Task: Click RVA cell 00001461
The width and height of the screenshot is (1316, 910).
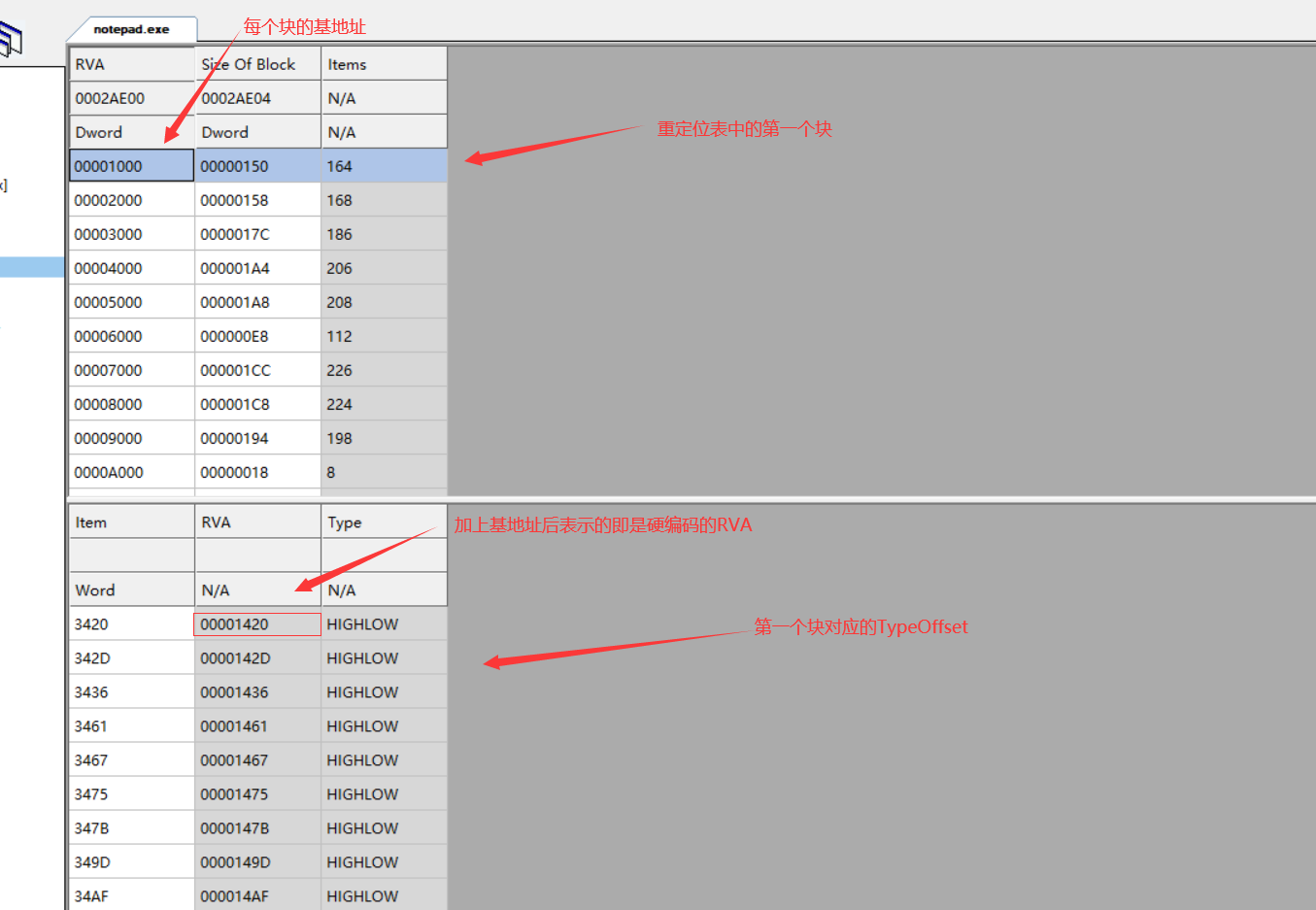Action: click(258, 725)
